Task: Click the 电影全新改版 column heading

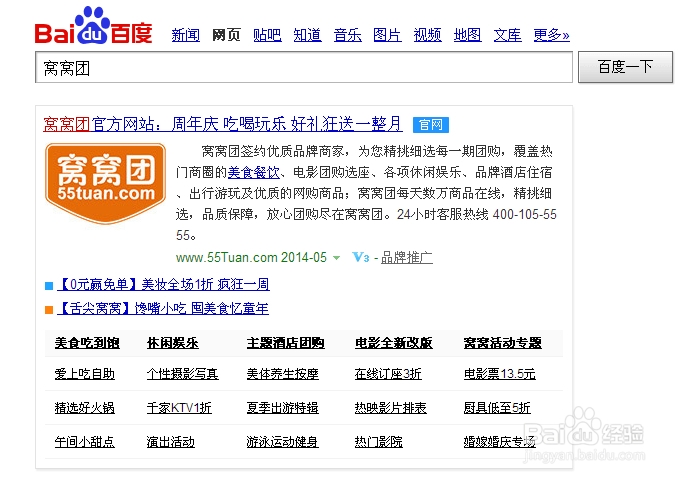Action: click(x=393, y=343)
